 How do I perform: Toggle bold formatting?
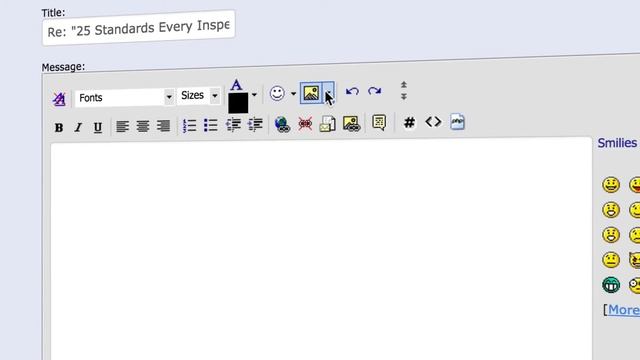tap(59, 128)
